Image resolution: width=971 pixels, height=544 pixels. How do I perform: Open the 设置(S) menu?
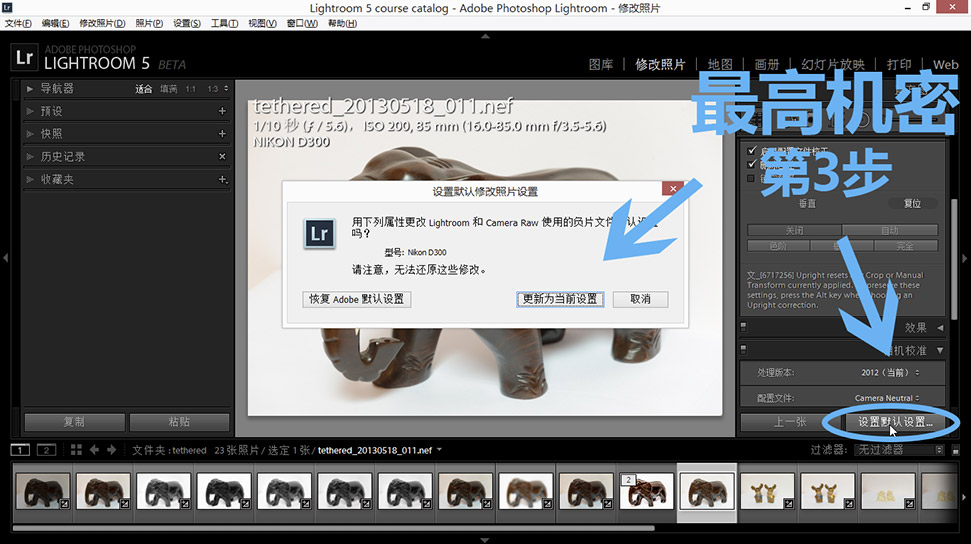tap(186, 24)
